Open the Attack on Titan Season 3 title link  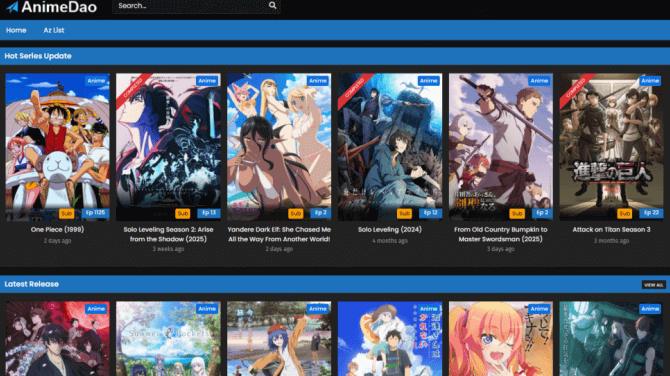[611, 229]
